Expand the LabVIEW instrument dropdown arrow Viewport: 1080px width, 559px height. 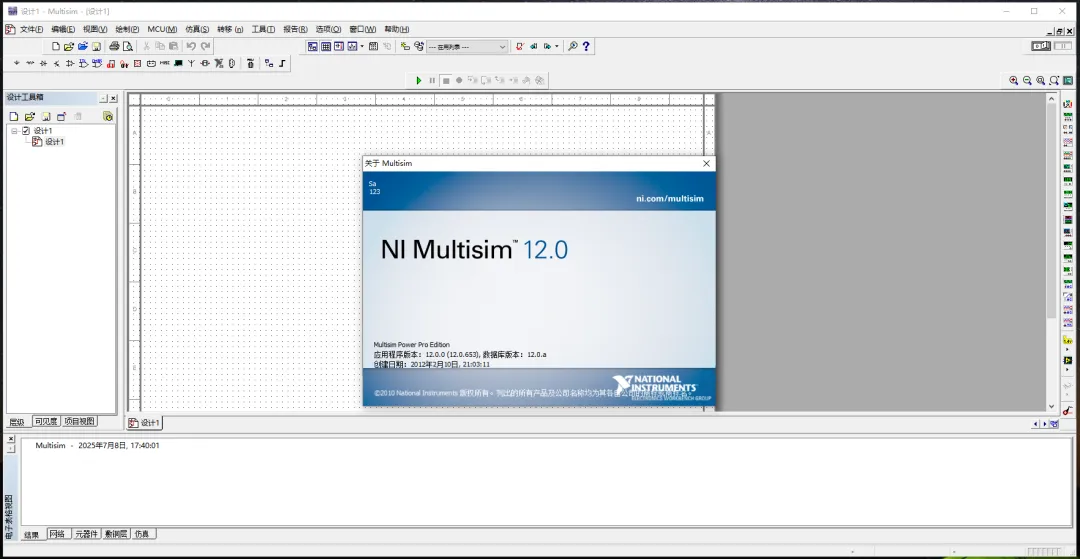[1067, 369]
